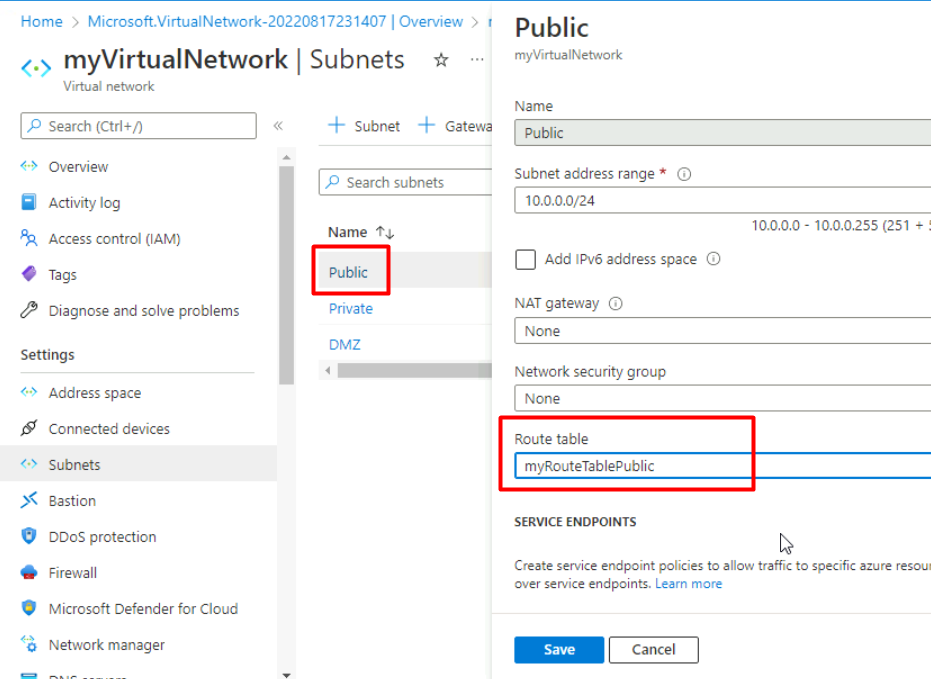Click the Name column header

(347, 232)
